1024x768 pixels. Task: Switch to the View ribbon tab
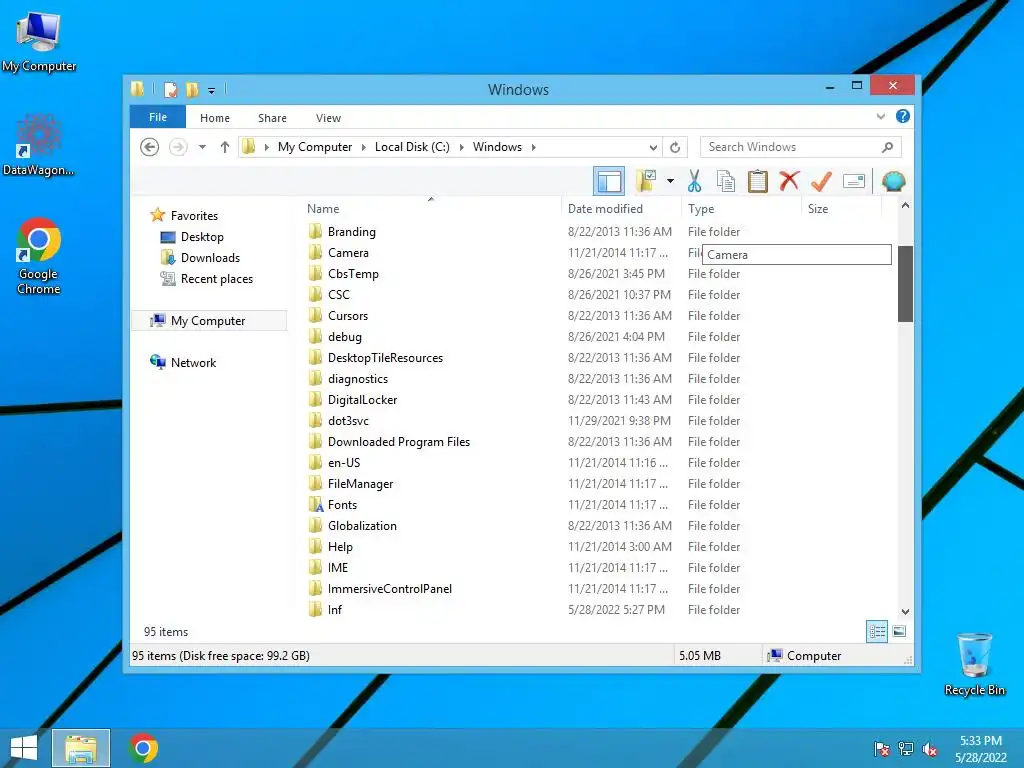pyautogui.click(x=328, y=118)
